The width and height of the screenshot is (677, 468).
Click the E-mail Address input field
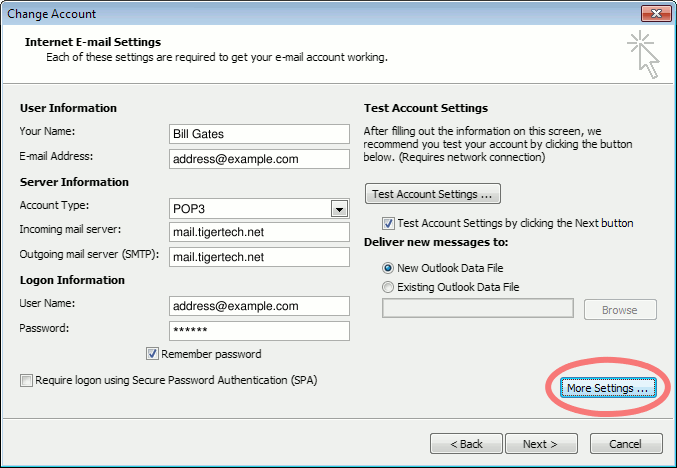(x=259, y=159)
